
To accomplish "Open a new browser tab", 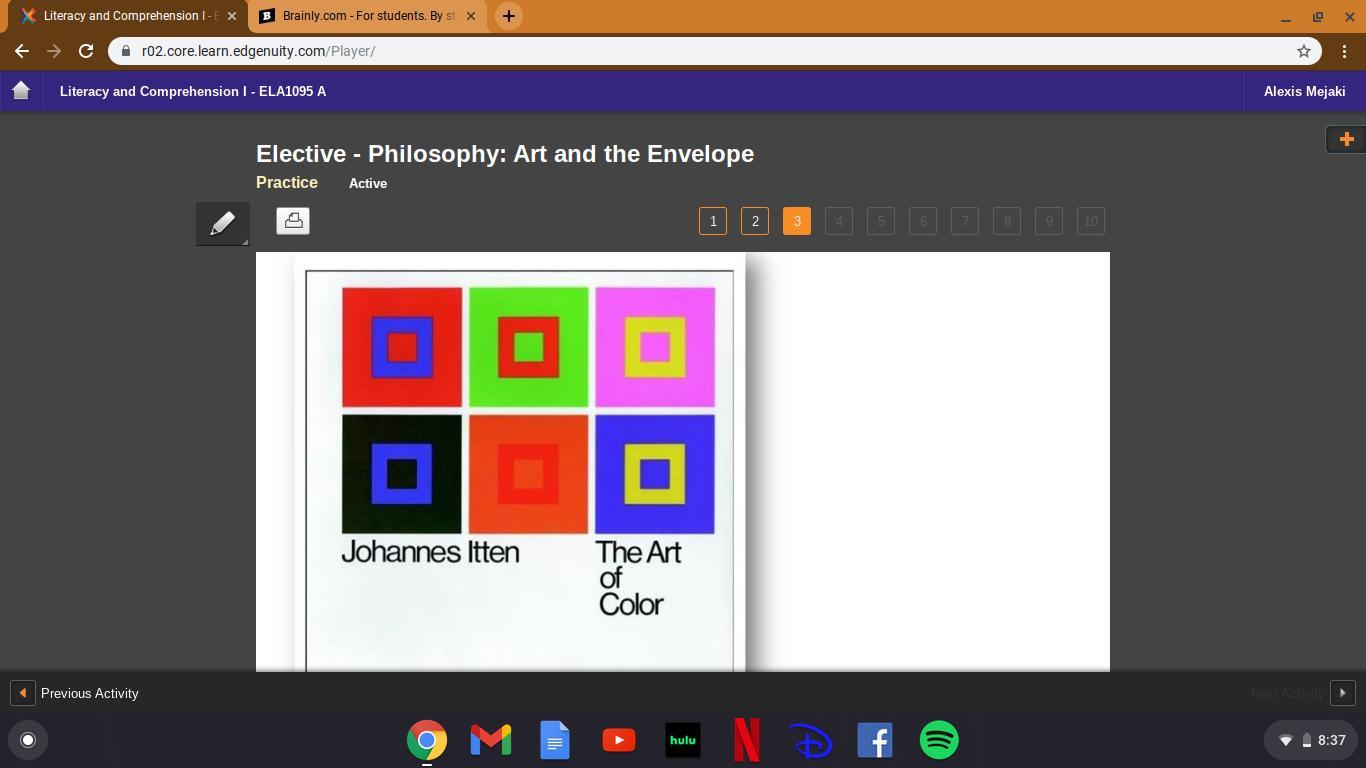I will 508,16.
